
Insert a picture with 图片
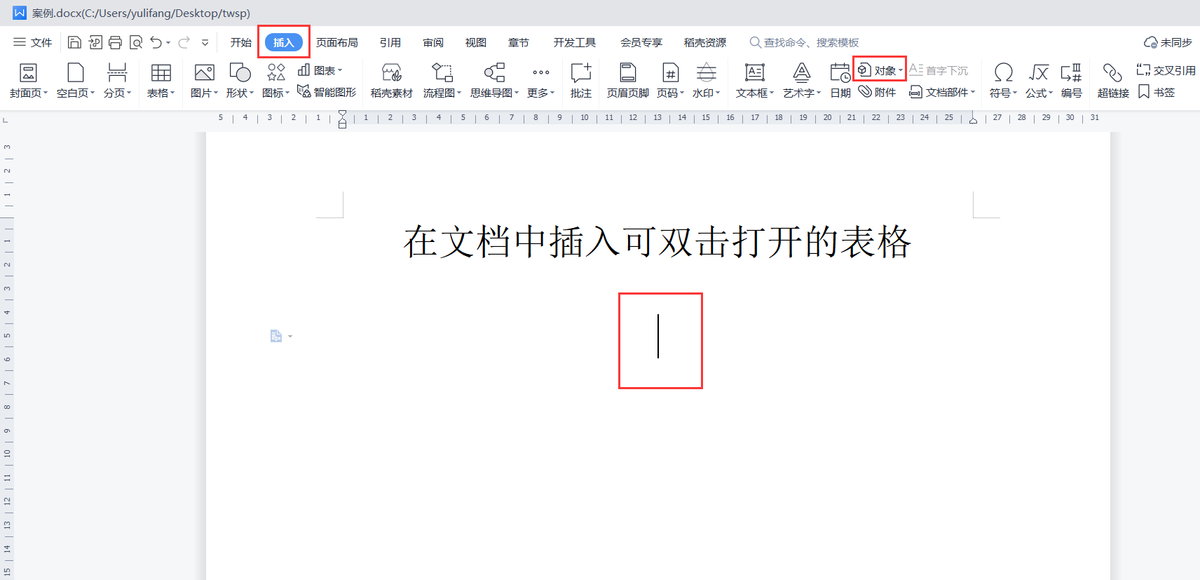205,81
